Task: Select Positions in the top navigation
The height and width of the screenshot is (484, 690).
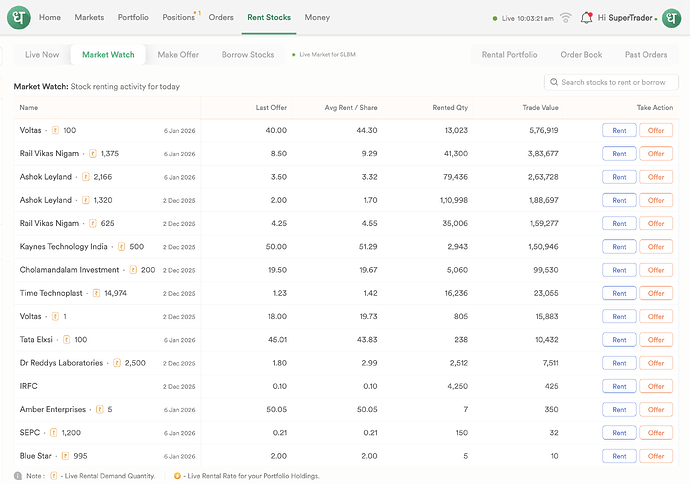Action: click(179, 17)
